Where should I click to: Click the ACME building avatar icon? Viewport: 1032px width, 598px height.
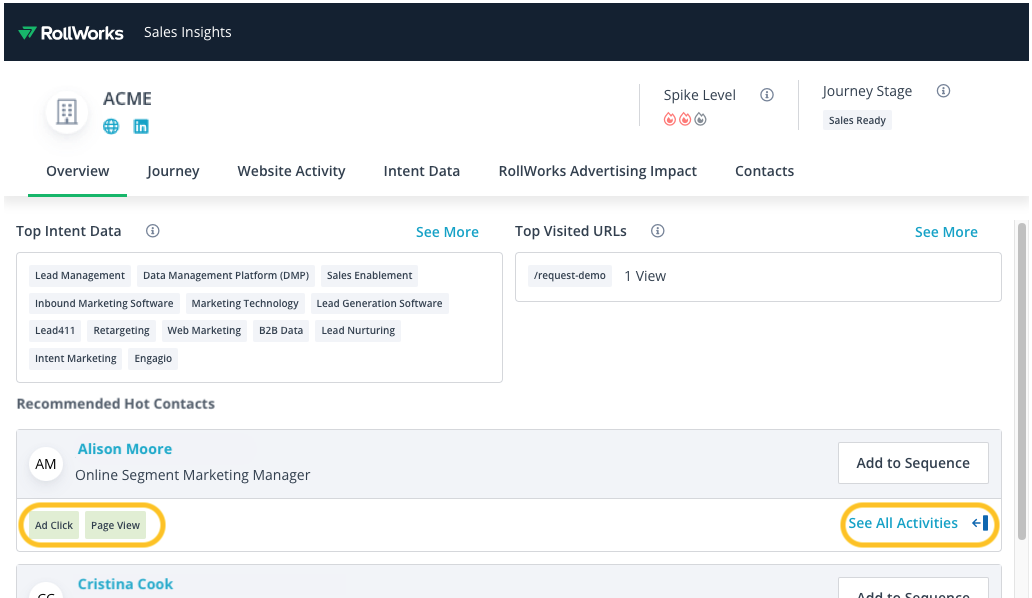tap(66, 112)
